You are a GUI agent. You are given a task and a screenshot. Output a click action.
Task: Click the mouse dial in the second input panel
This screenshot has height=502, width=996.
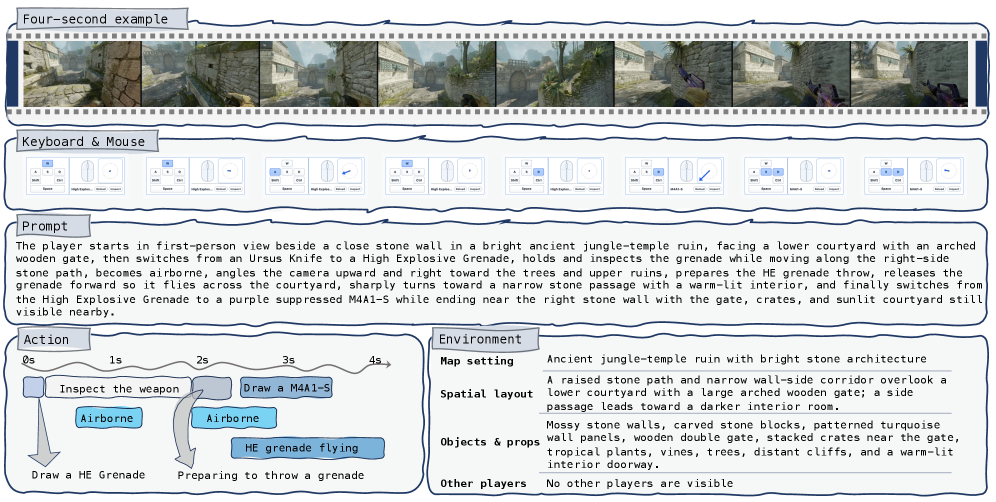230,171
